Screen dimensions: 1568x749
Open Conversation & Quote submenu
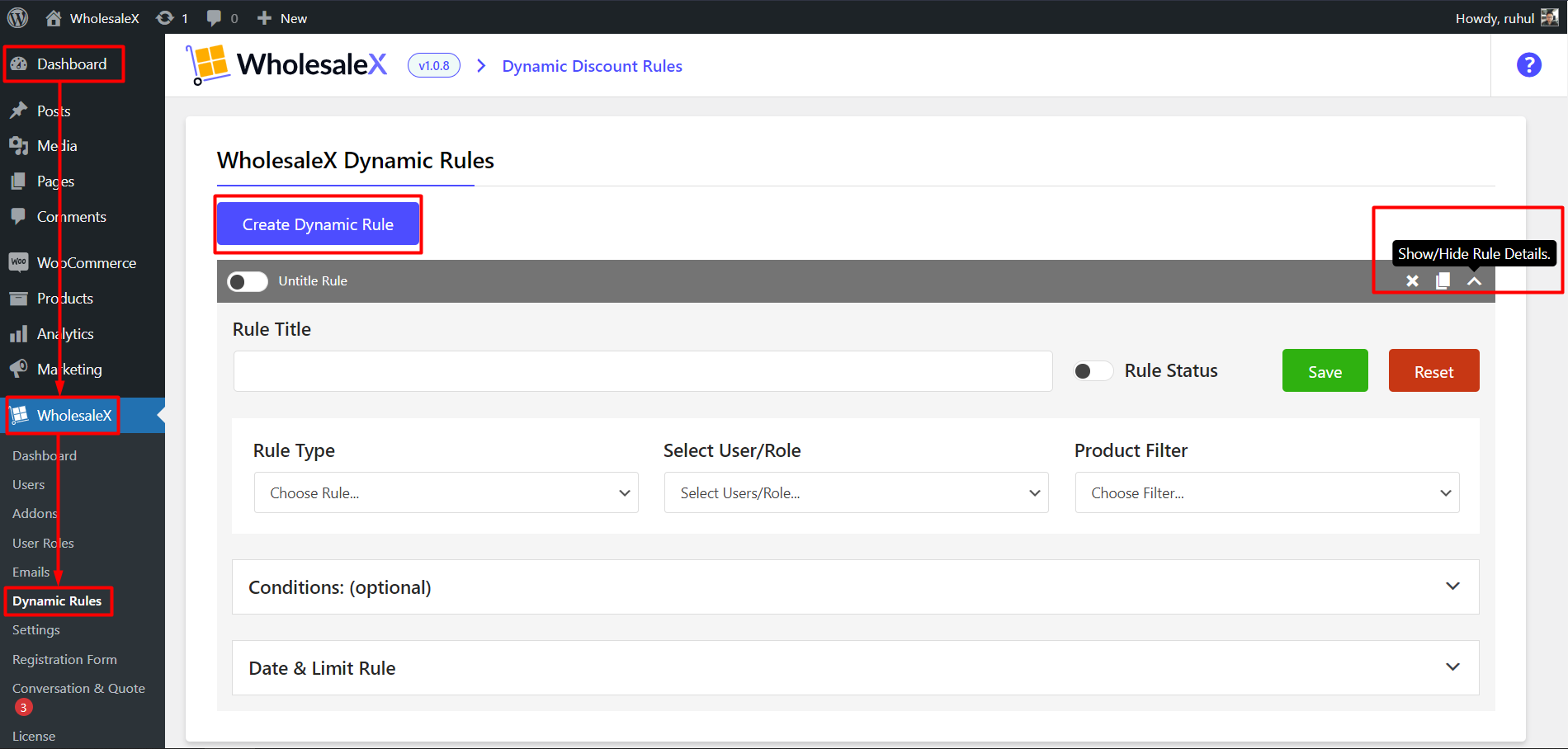coord(78,689)
